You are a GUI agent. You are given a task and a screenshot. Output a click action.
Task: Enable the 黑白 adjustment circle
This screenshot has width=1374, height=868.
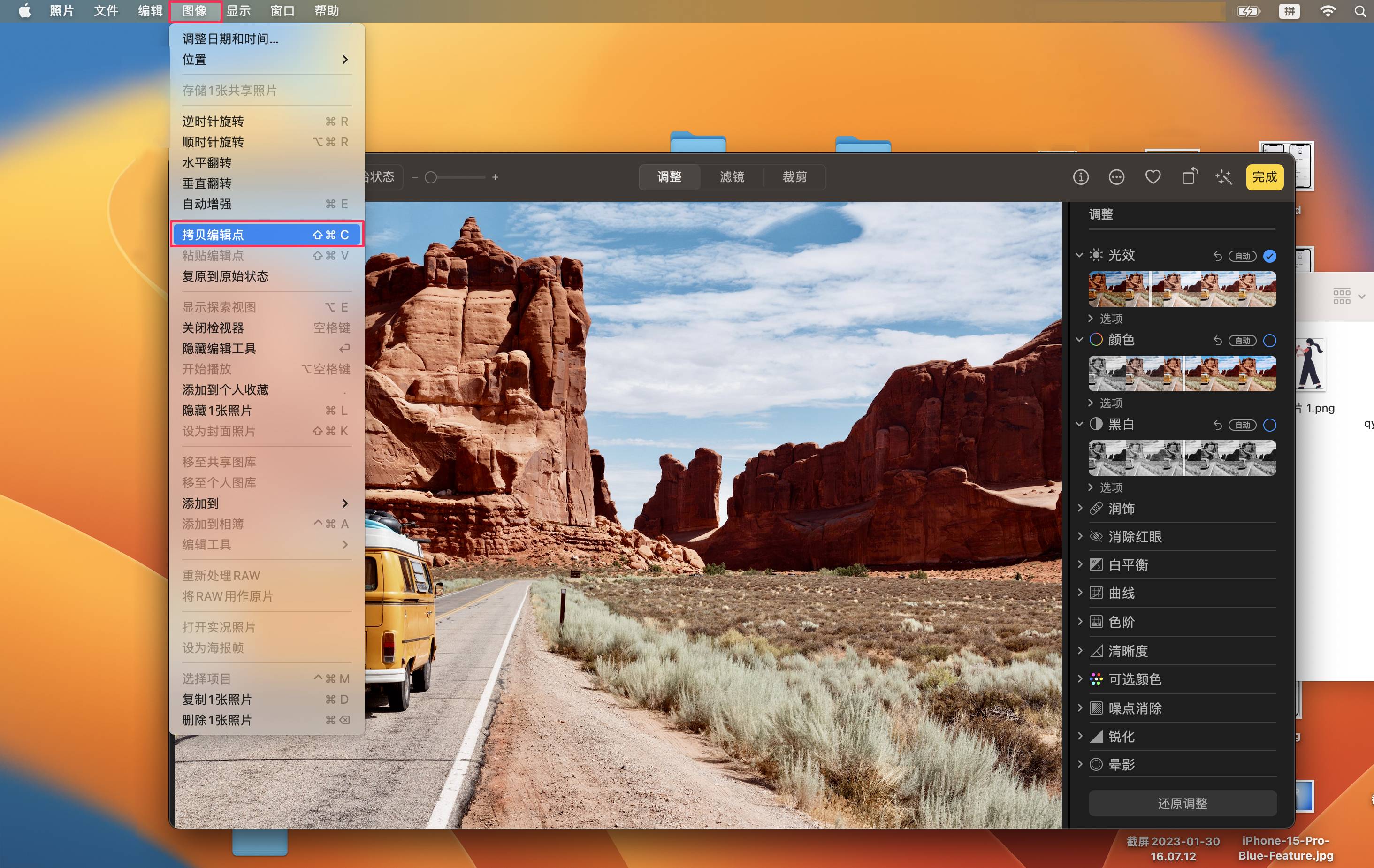point(1269,425)
